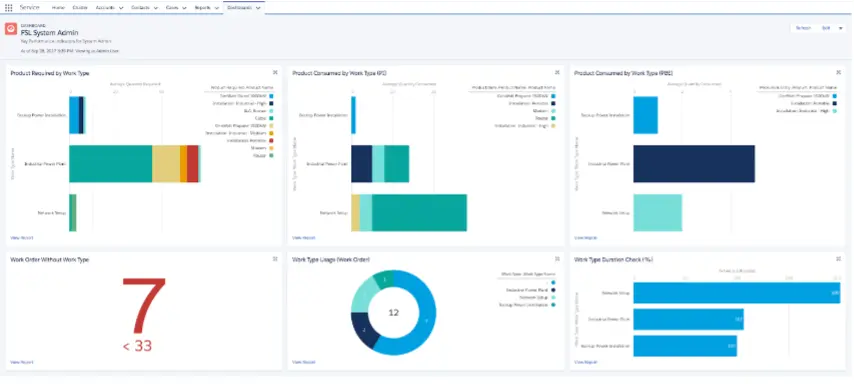Screen dimensions: 854x384
Task: Open the Accounts tab dropdown chevron
Action: (120, 8)
